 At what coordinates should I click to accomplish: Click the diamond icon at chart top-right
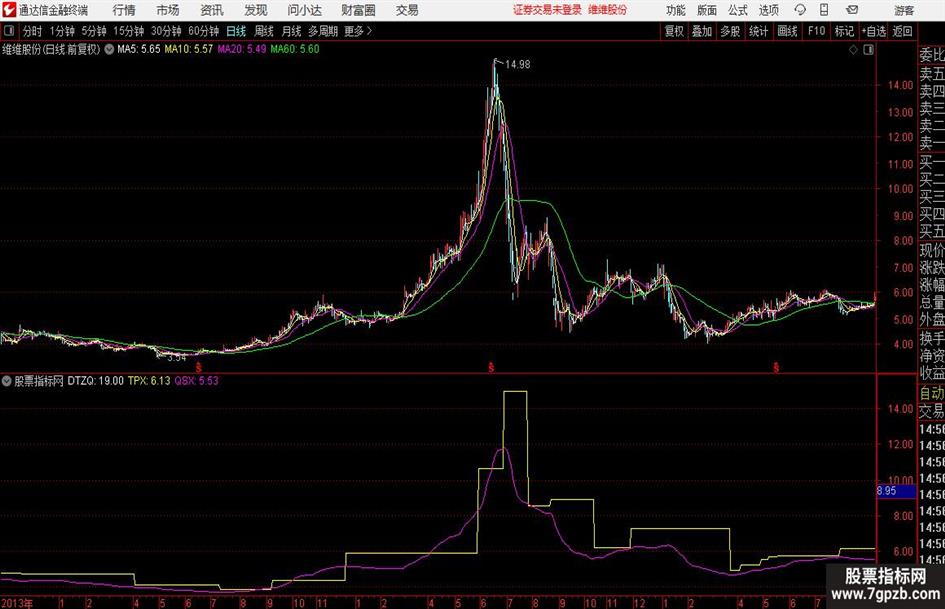click(853, 50)
